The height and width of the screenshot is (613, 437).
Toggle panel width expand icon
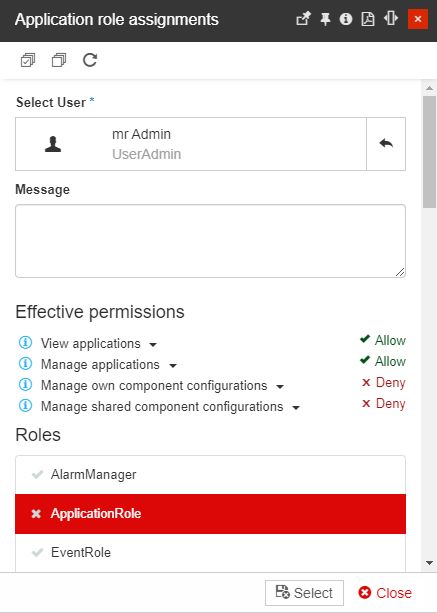tap(390, 18)
